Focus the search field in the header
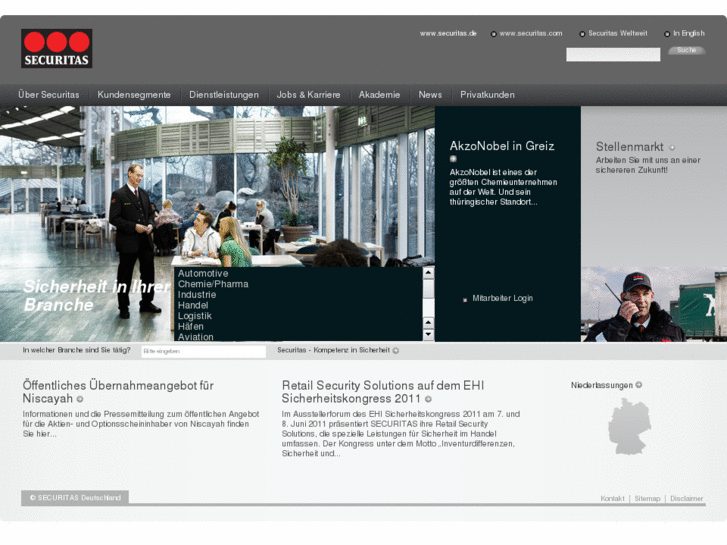Viewport: 727px width, 545px height. pos(613,55)
